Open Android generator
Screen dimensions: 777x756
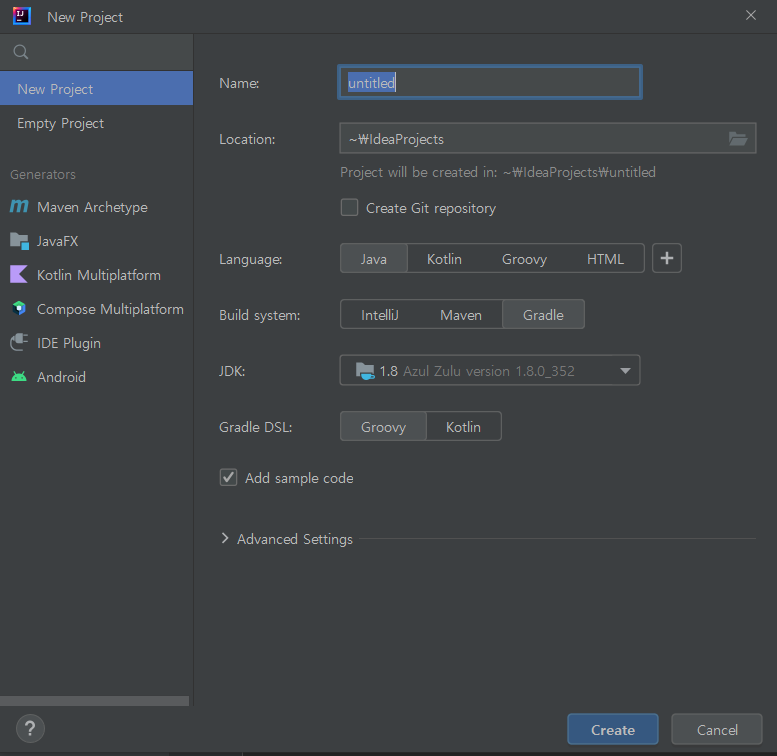tap(97, 377)
